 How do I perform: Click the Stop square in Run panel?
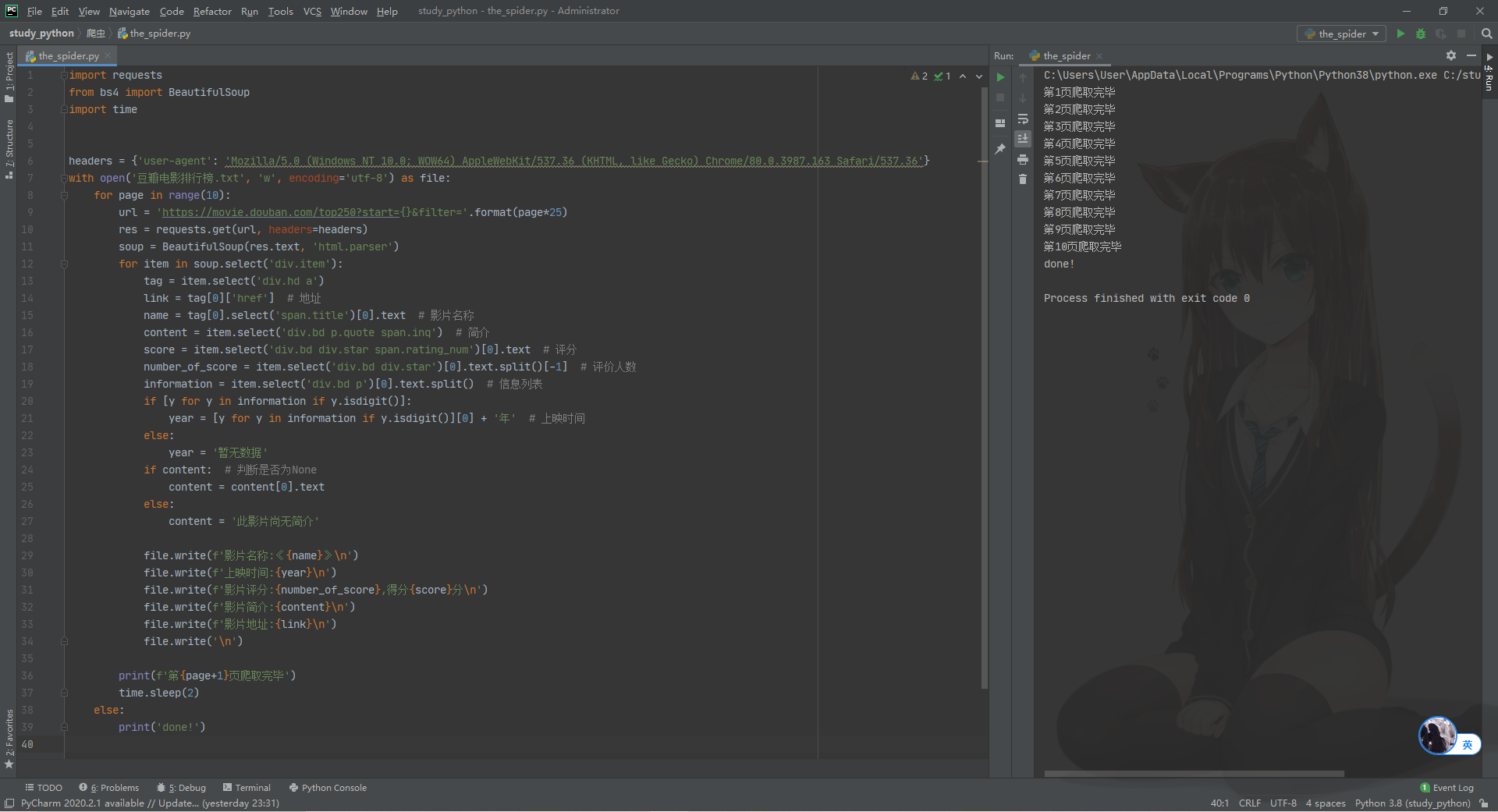[1000, 98]
